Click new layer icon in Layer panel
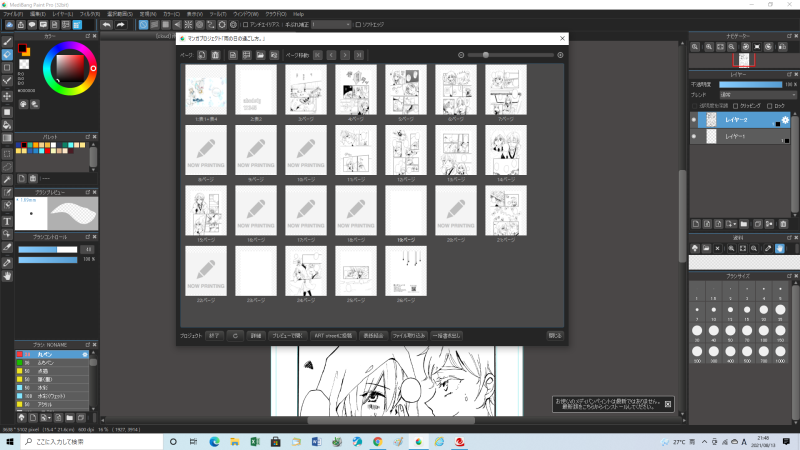The image size is (800, 450). pos(696,224)
